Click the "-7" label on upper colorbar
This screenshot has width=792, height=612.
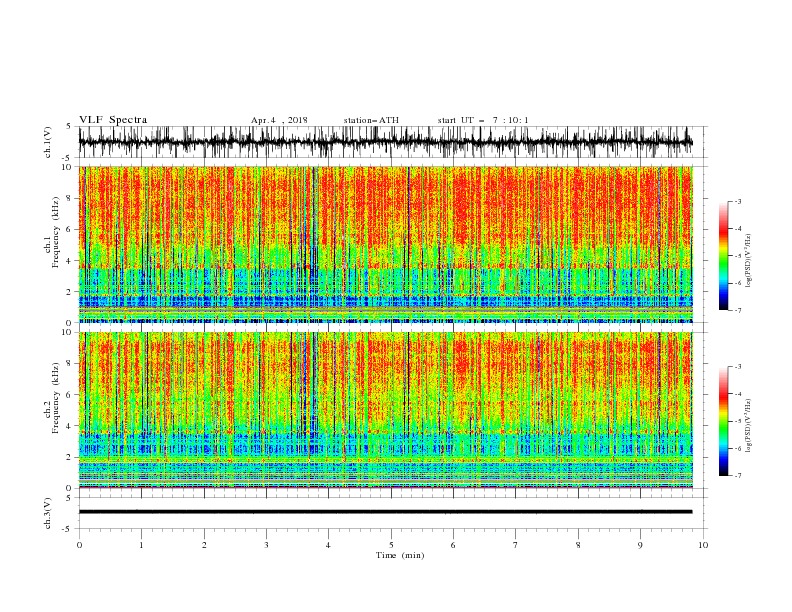tap(737, 310)
